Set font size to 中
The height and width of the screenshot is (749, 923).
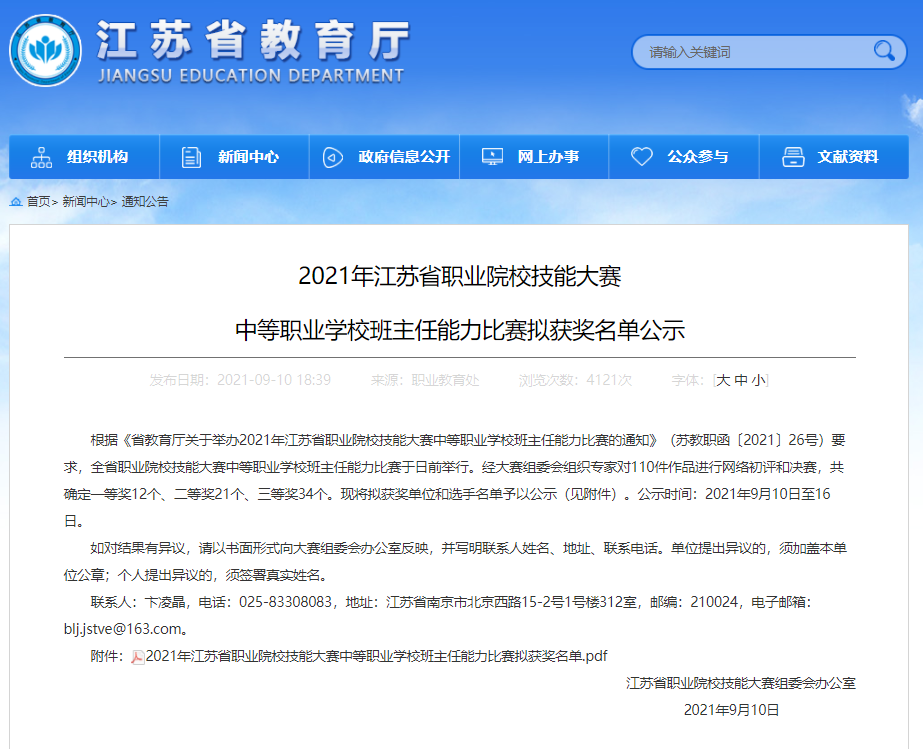tap(741, 380)
